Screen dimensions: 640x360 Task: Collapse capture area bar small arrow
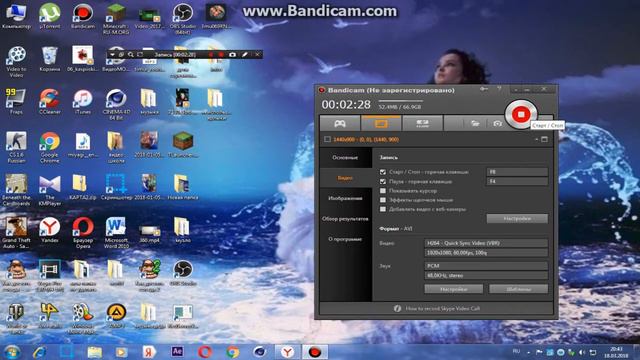tap(536, 139)
